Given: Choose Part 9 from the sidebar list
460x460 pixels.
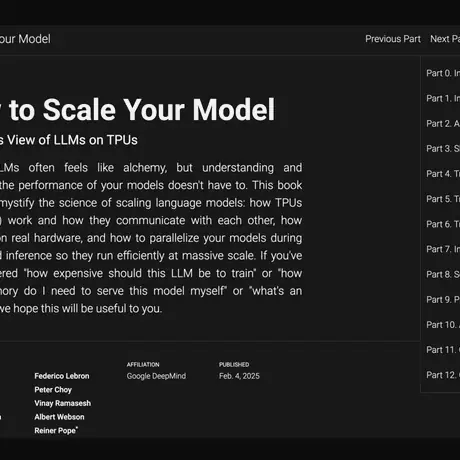Looking at the screenshot, I should point(443,300).
